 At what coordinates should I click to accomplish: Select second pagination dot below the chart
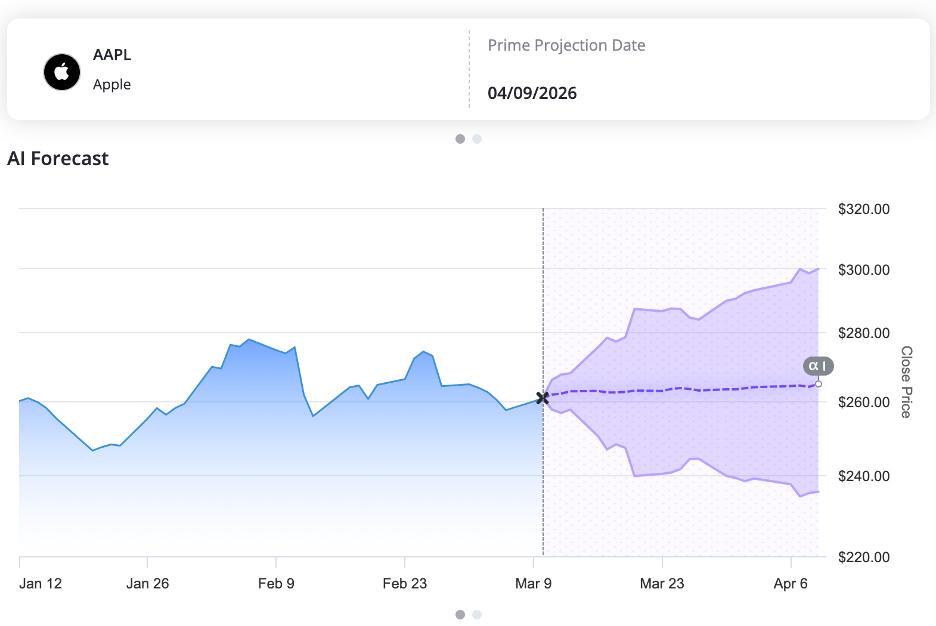477,614
